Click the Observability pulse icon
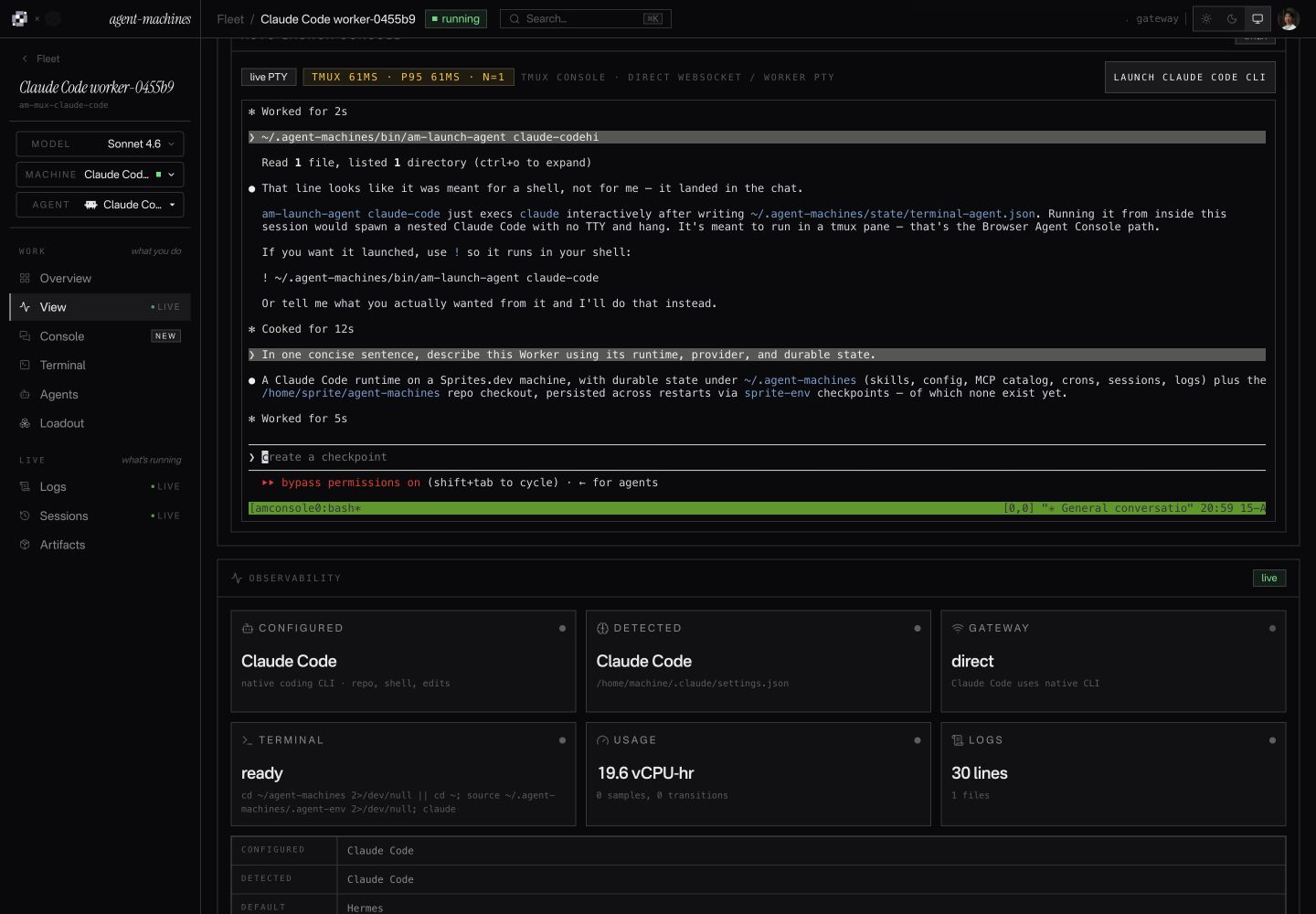1316x914 pixels. (x=237, y=578)
